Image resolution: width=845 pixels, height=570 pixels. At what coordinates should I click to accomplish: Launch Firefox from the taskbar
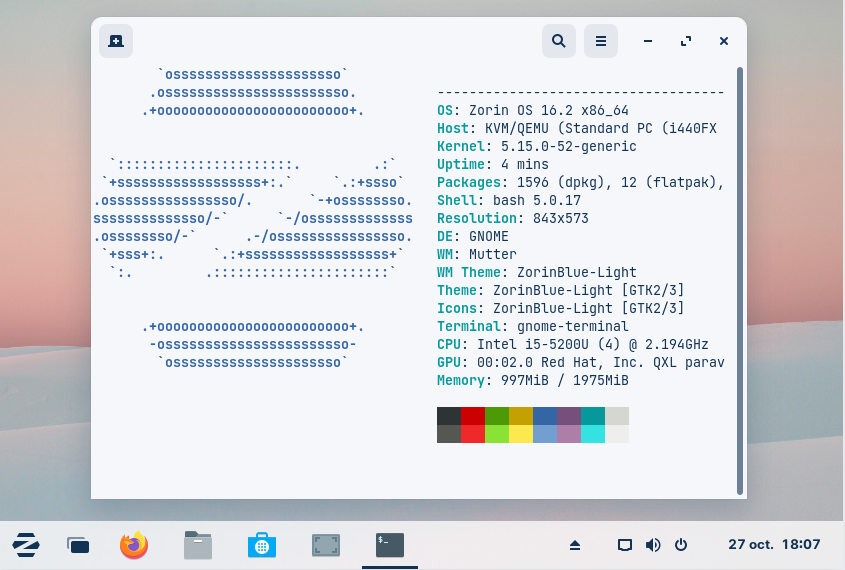(134, 545)
